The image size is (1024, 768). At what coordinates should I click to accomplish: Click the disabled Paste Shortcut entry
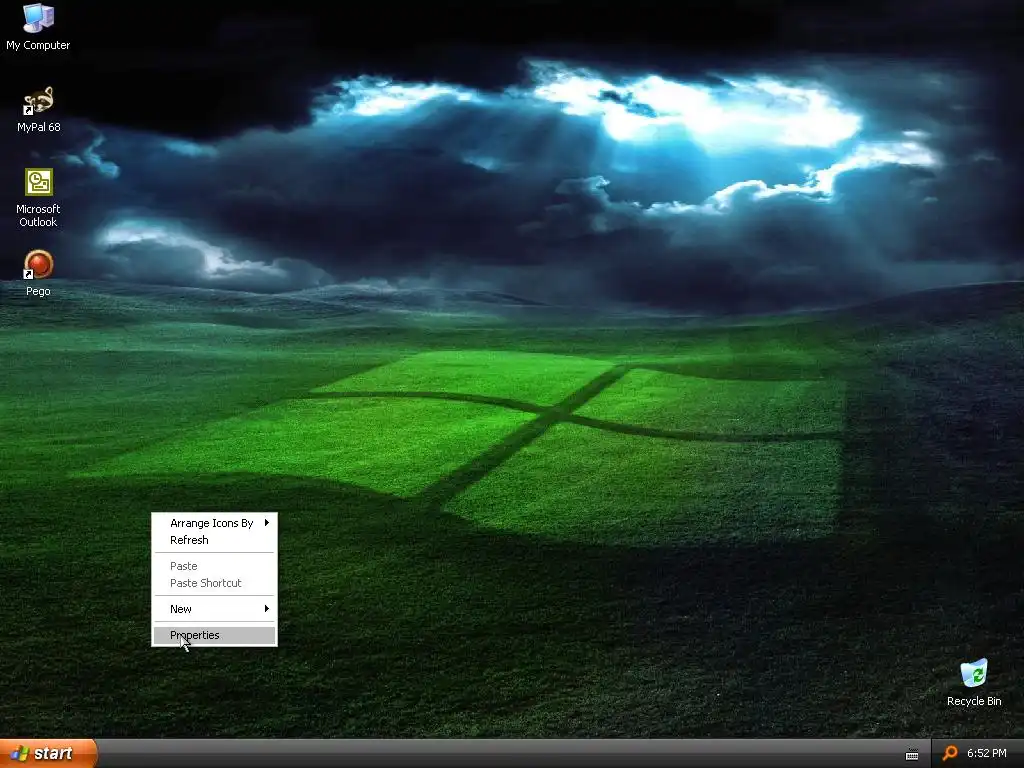[x=214, y=583]
